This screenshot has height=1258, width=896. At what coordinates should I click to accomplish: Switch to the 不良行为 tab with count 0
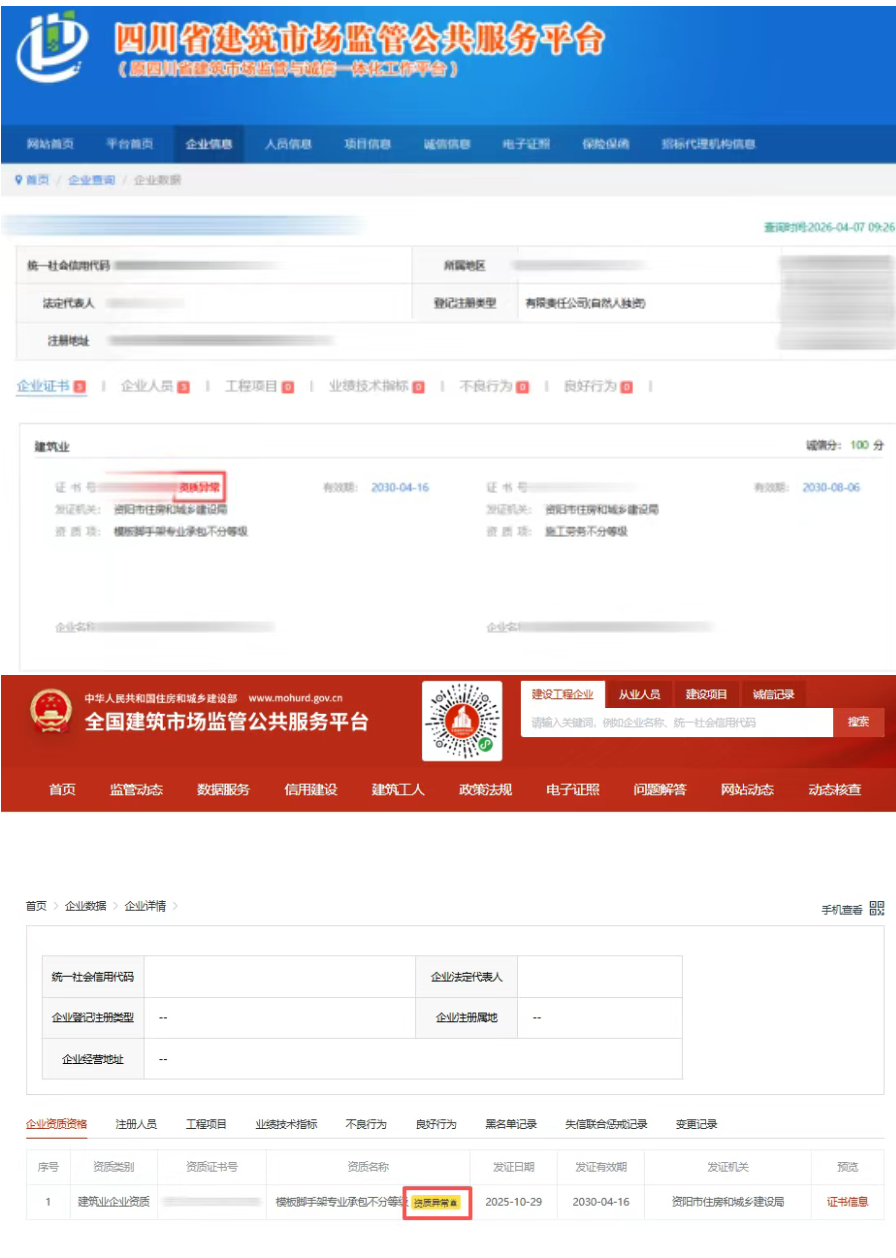pyautogui.click(x=494, y=386)
